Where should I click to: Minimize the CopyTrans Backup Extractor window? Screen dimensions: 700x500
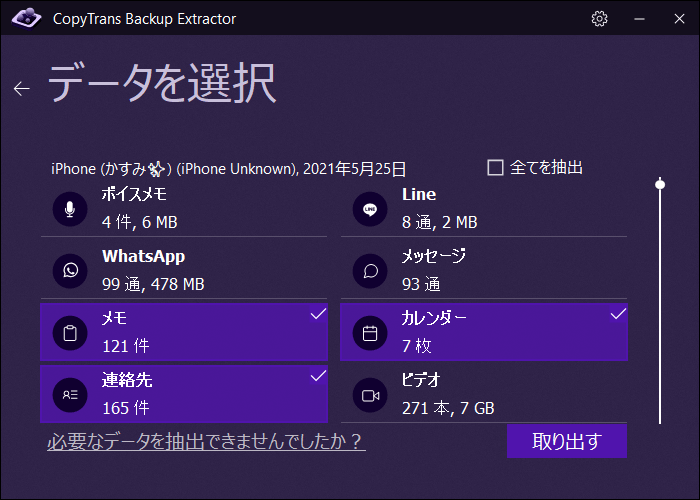pyautogui.click(x=639, y=19)
